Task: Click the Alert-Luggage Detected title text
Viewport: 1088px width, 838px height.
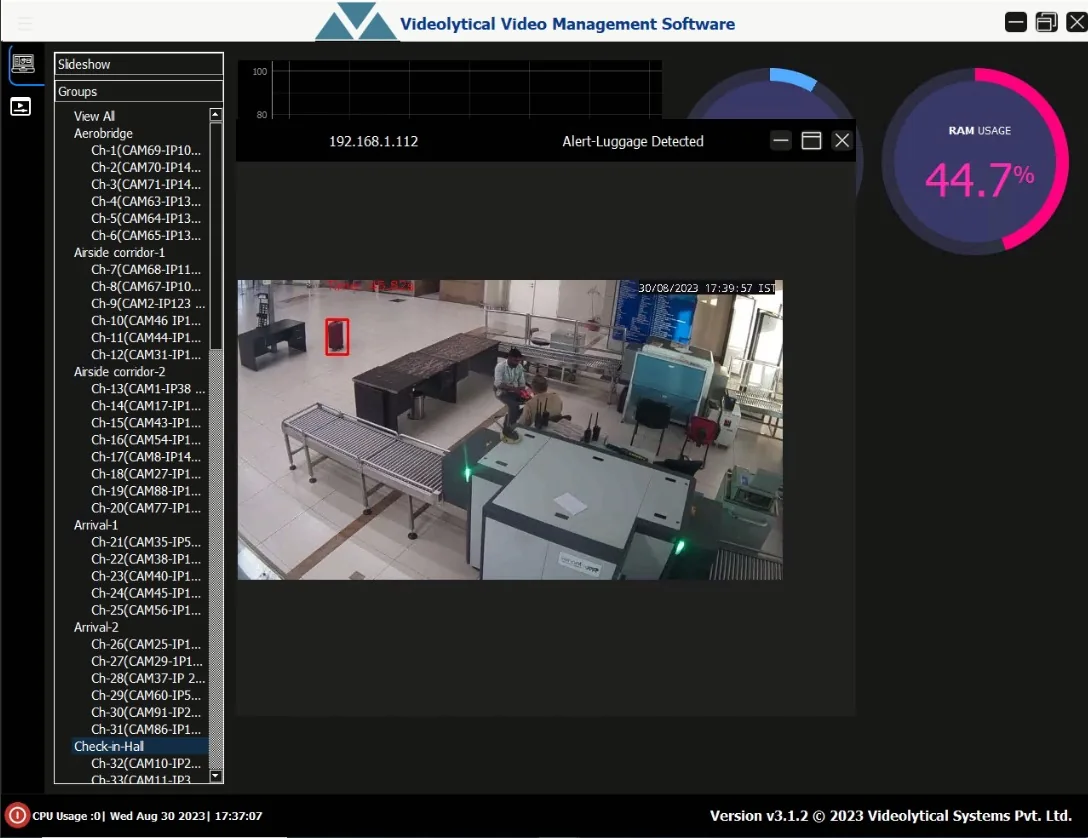Action: [x=633, y=141]
